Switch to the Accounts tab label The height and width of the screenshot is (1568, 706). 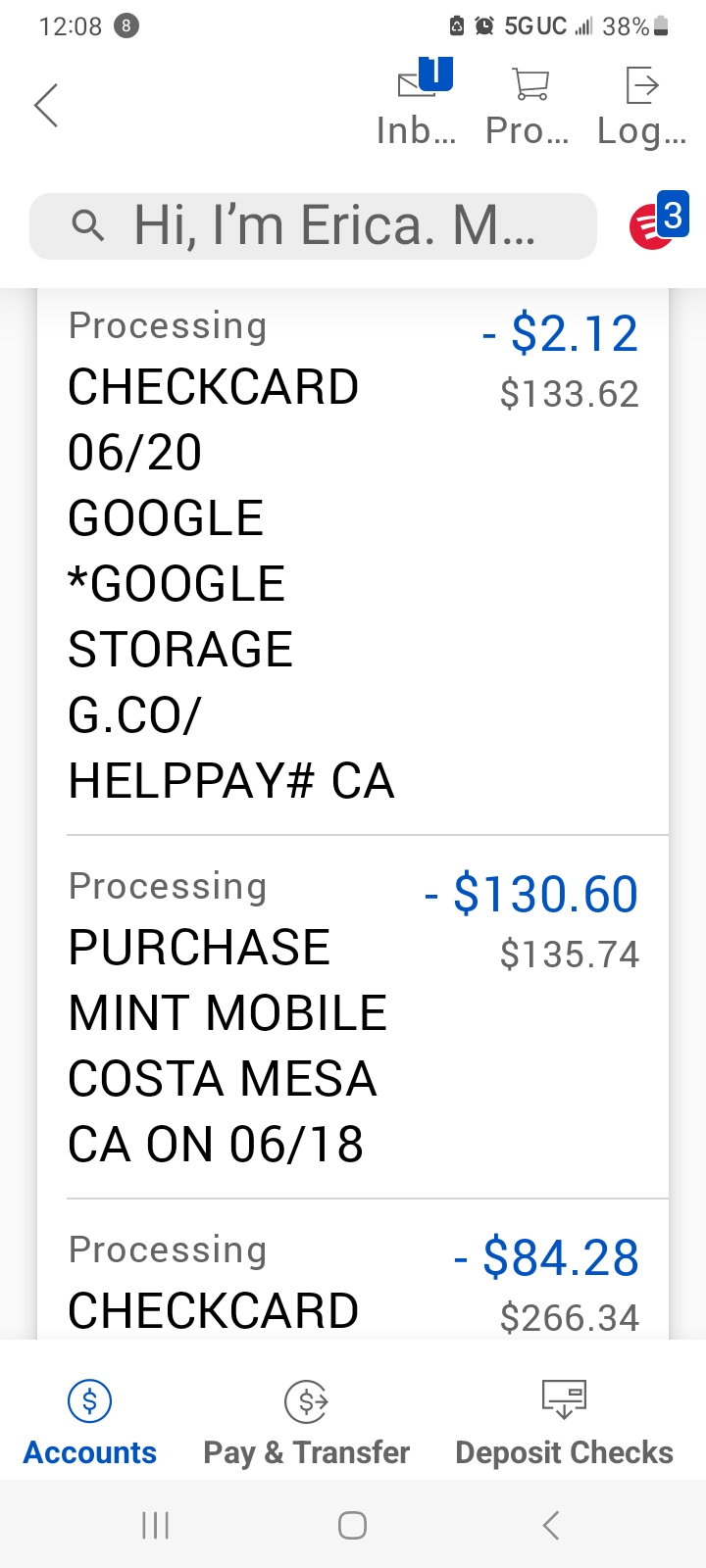(x=89, y=1452)
